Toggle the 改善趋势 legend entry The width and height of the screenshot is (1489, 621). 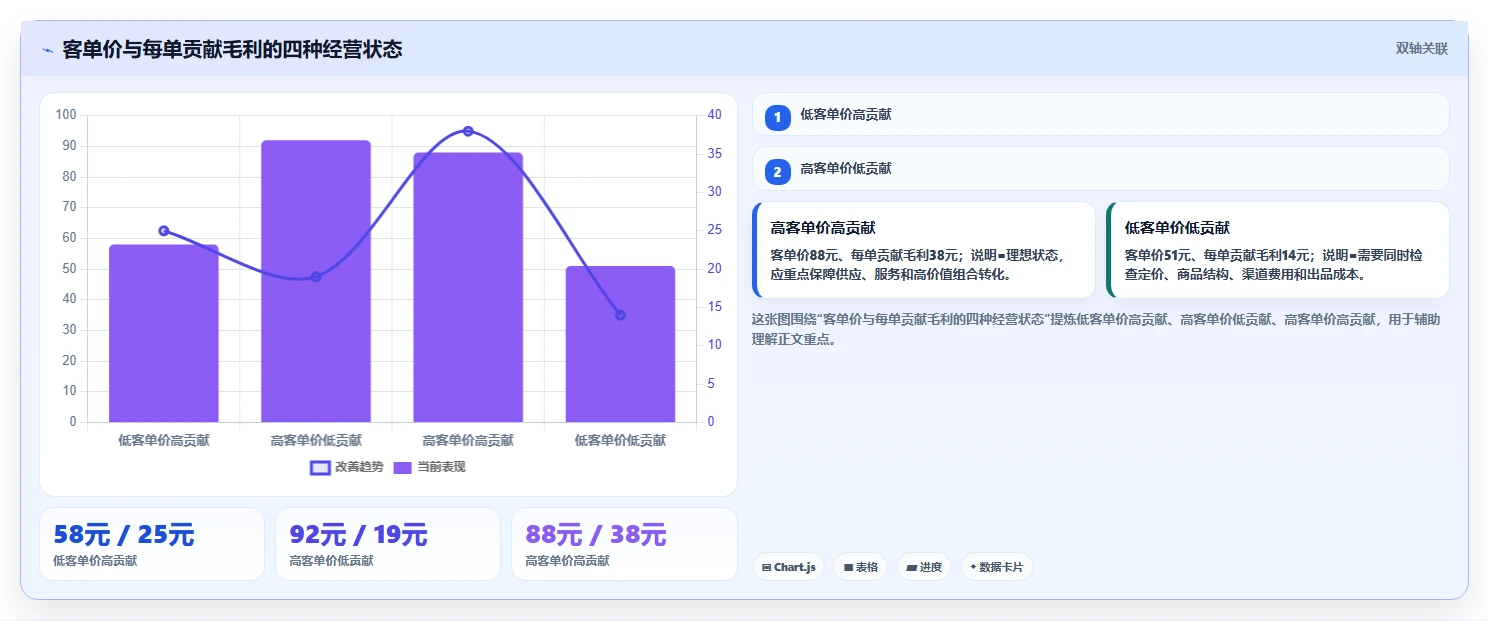tap(347, 467)
